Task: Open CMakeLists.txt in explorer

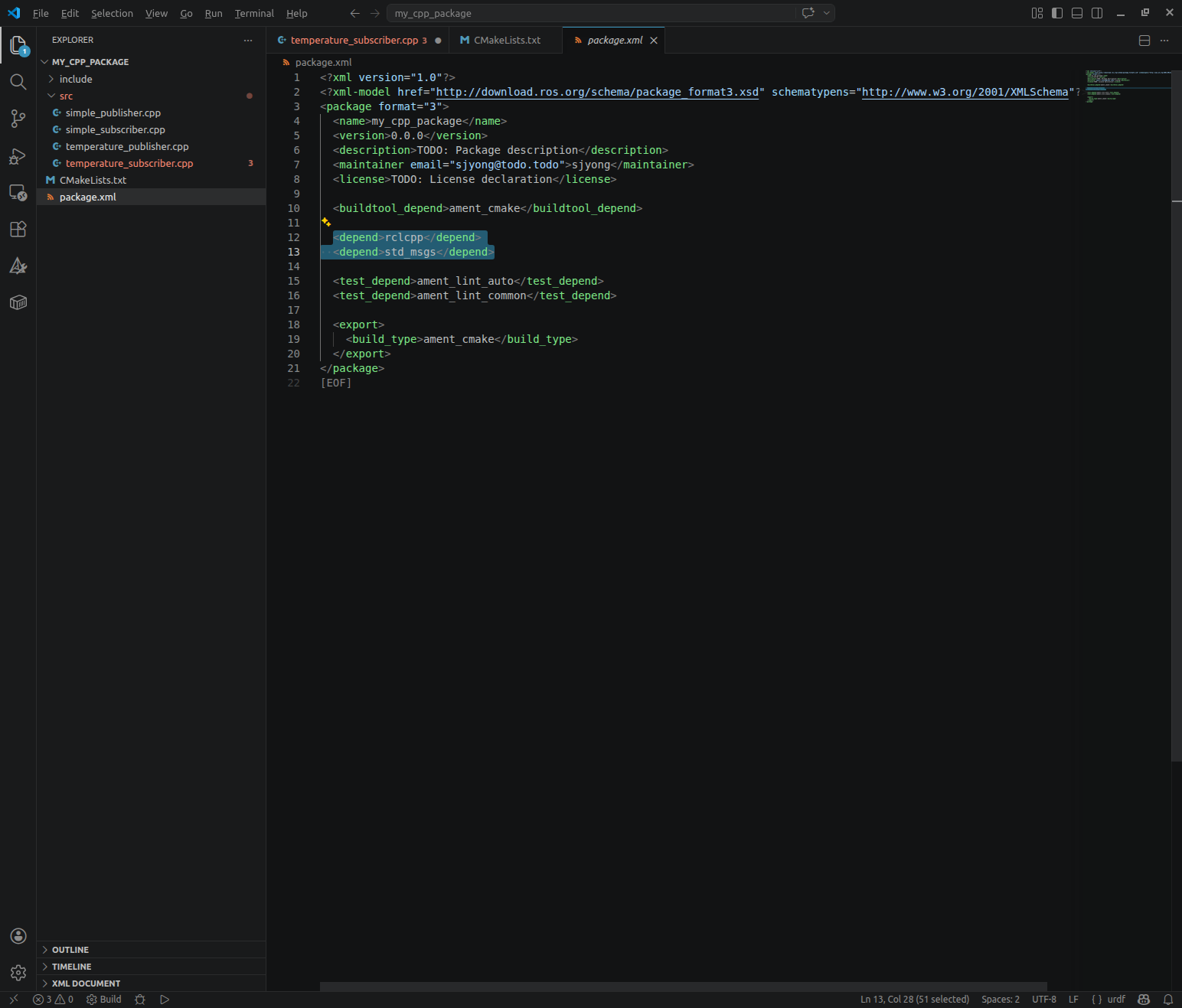Action: [151, 180]
